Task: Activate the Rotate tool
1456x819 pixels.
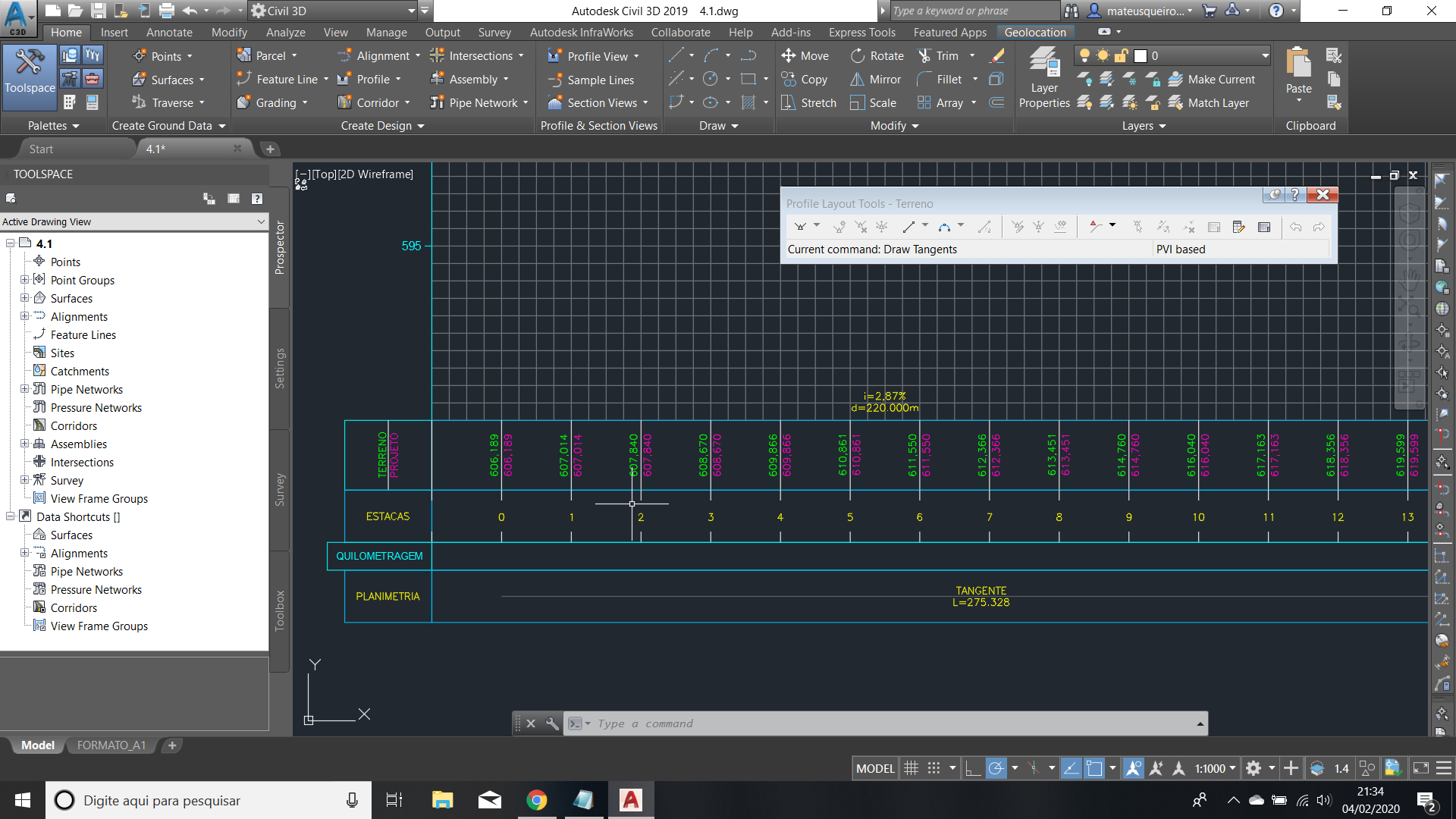Action: point(877,55)
